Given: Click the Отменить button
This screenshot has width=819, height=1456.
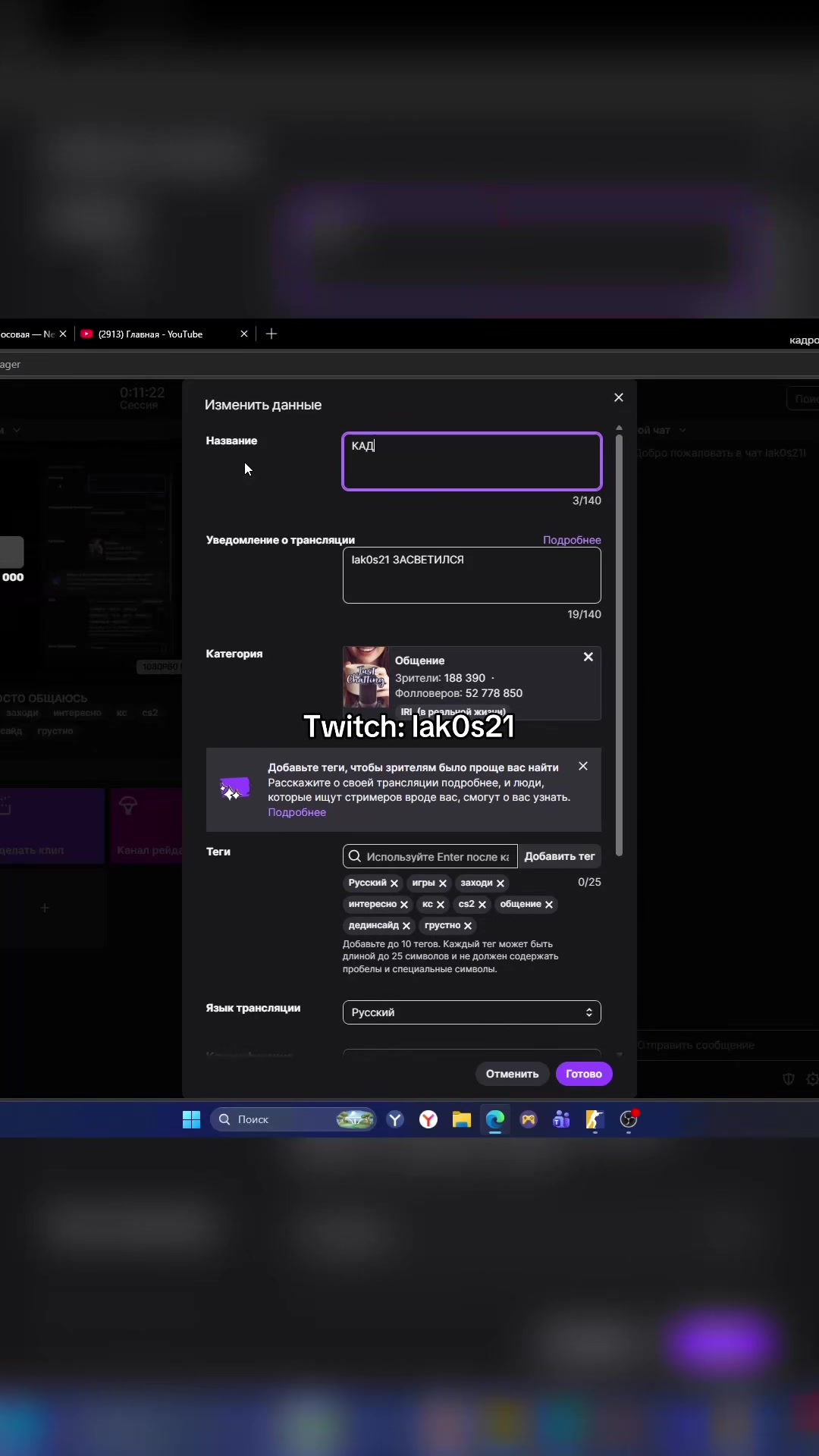Looking at the screenshot, I should tap(512, 1074).
